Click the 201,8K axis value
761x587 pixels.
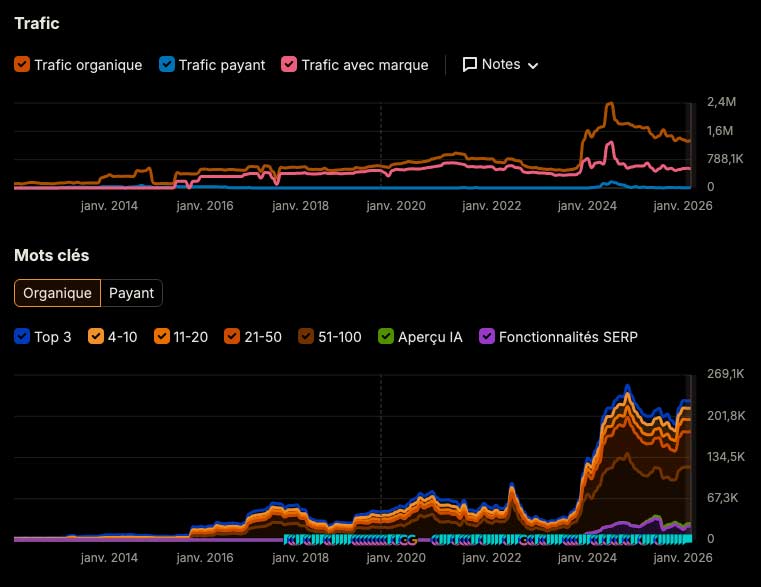(x=726, y=416)
